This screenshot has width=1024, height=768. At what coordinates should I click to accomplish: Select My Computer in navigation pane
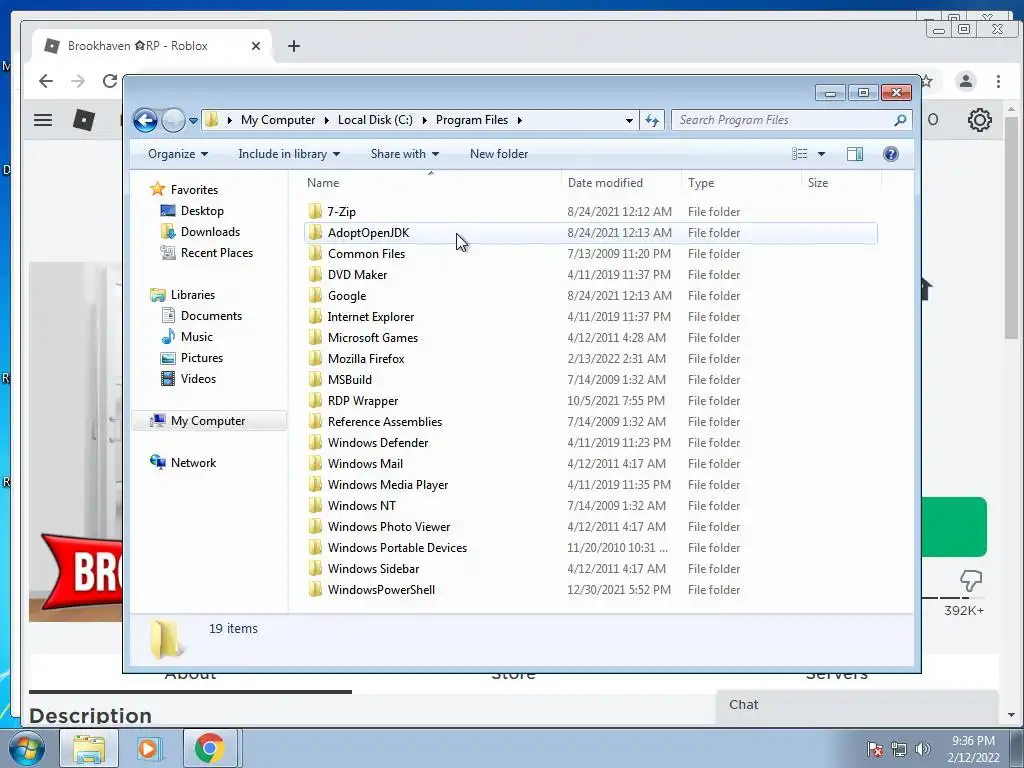click(208, 421)
